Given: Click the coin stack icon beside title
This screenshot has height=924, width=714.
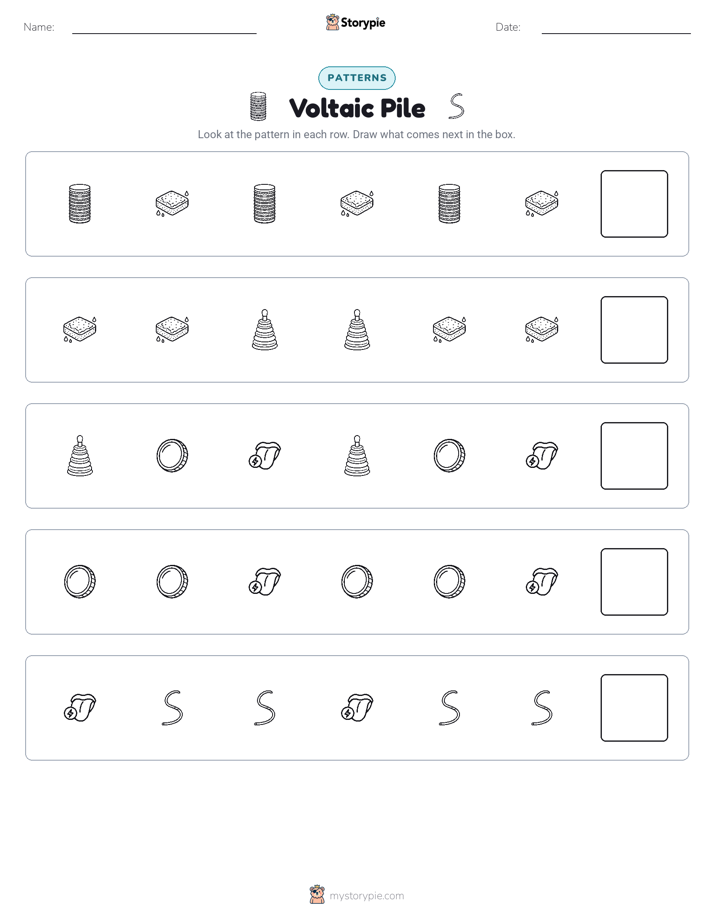Looking at the screenshot, I should click(258, 107).
